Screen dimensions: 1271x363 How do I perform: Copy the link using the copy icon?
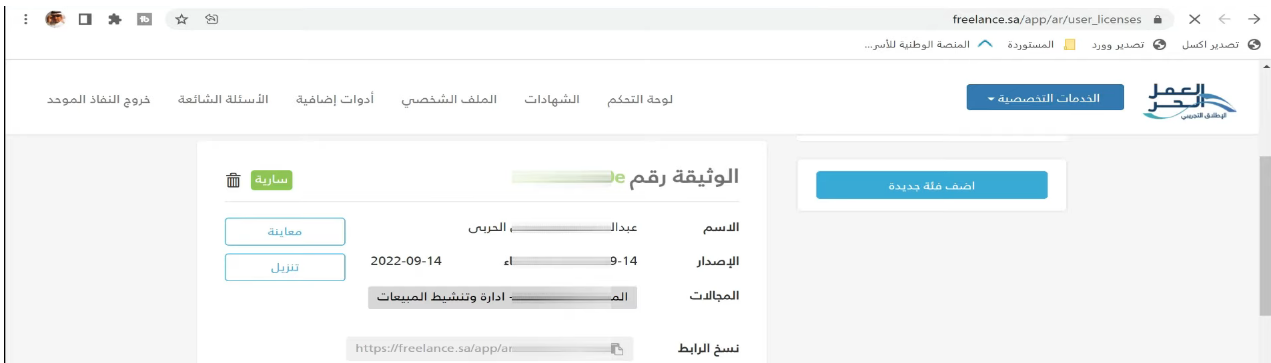point(617,349)
